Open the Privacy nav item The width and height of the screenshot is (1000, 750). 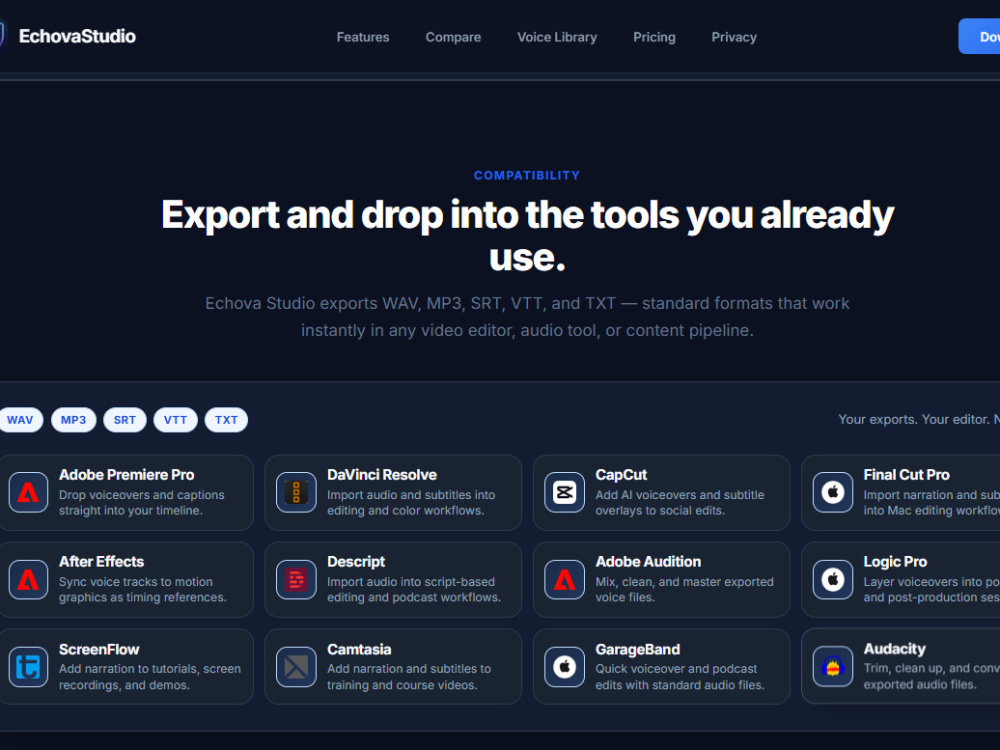tap(734, 37)
